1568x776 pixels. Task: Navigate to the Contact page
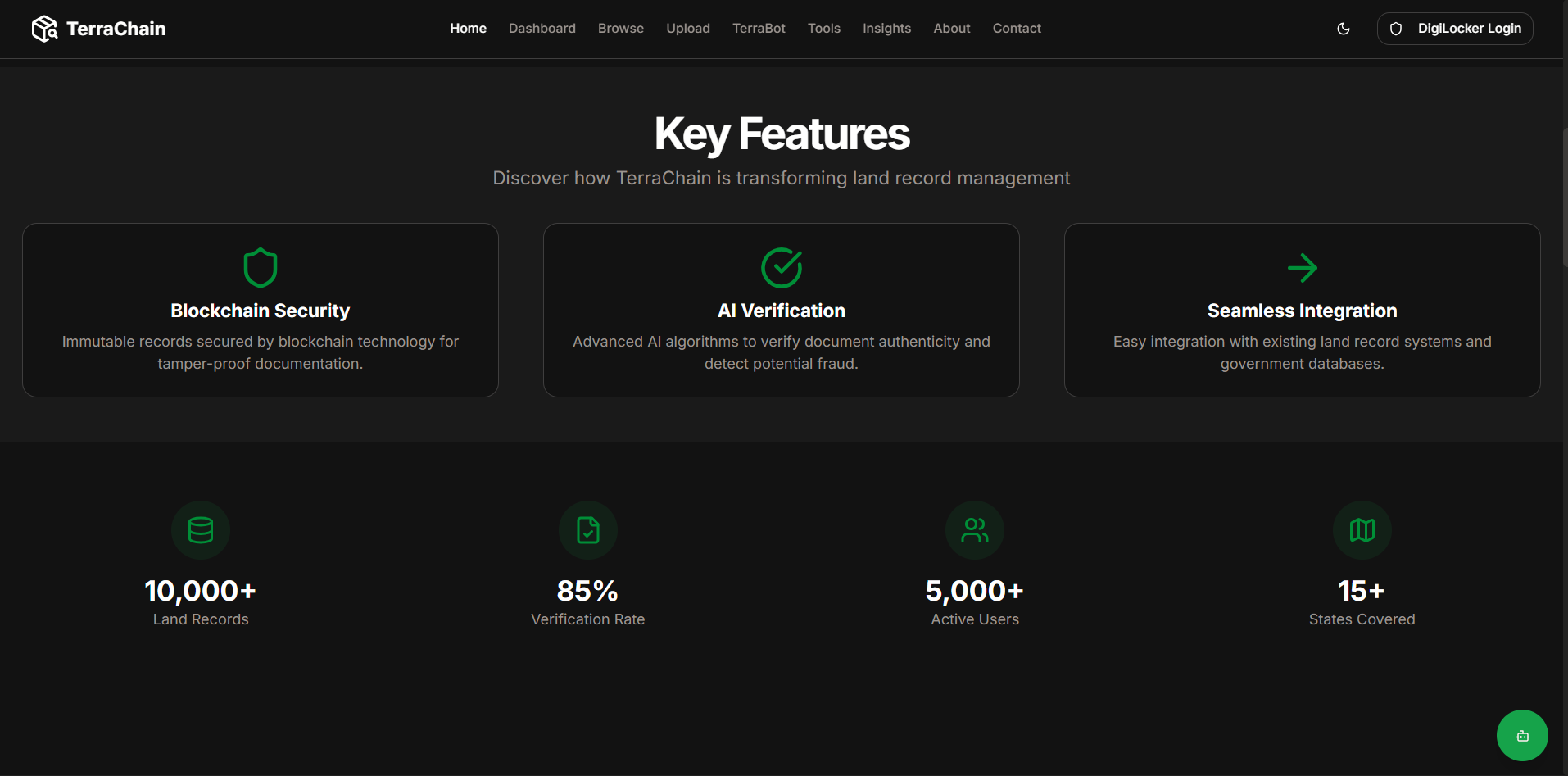coord(1017,28)
